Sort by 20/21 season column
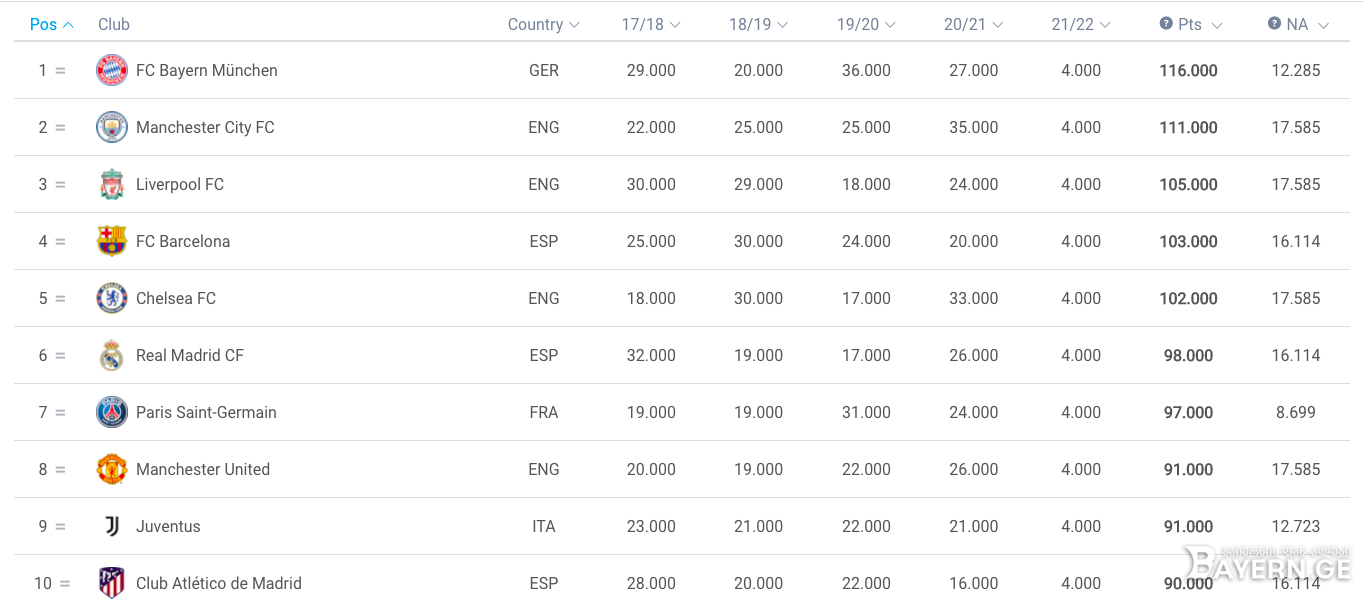Viewport: 1364px width, 607px height. 974,25
